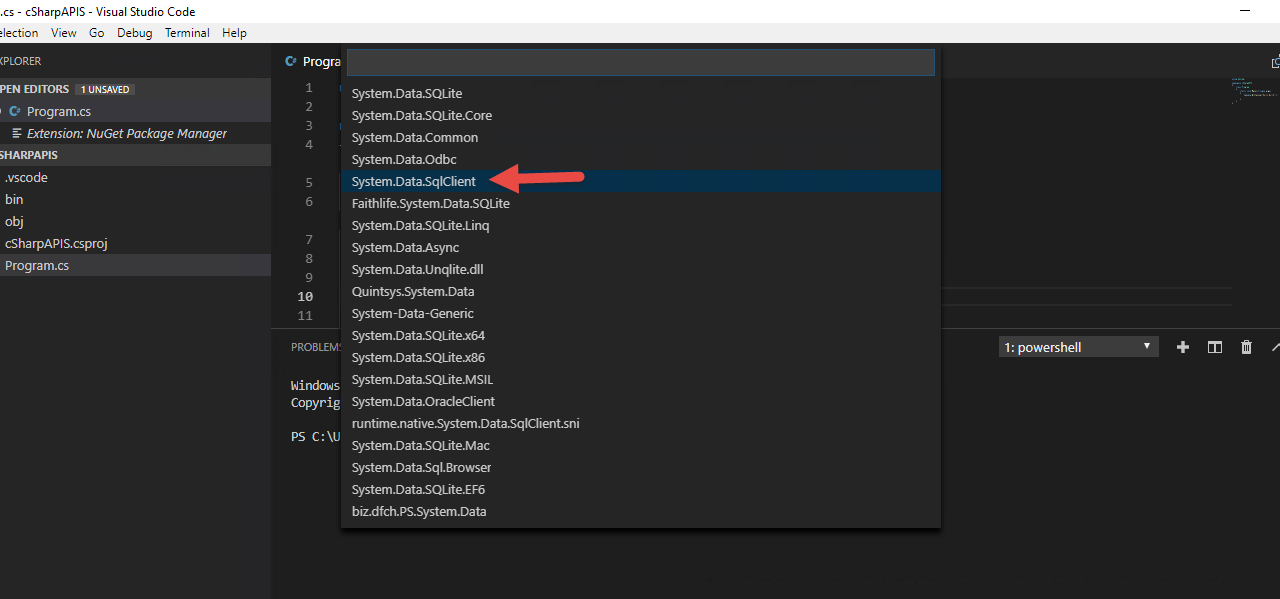Image resolution: width=1280 pixels, height=599 pixels.
Task: Kill the terminal with the trash icon
Action: click(1246, 347)
